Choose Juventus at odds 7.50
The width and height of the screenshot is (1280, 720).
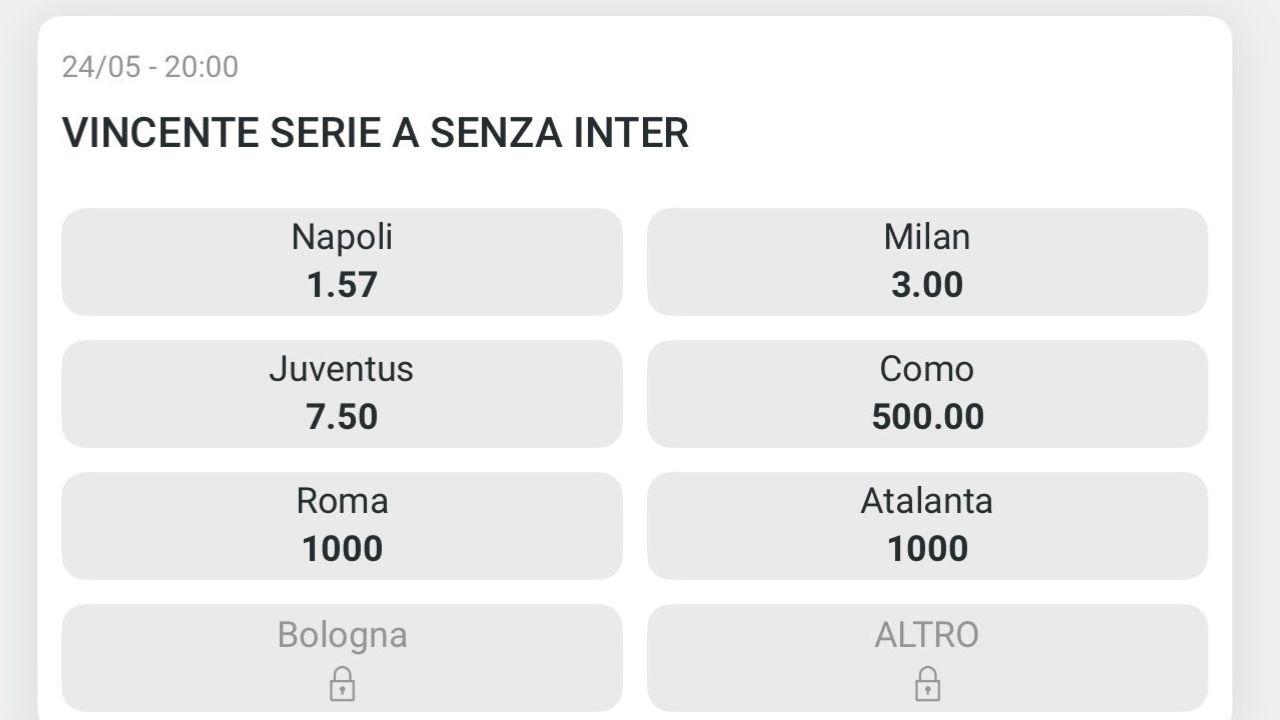(343, 393)
